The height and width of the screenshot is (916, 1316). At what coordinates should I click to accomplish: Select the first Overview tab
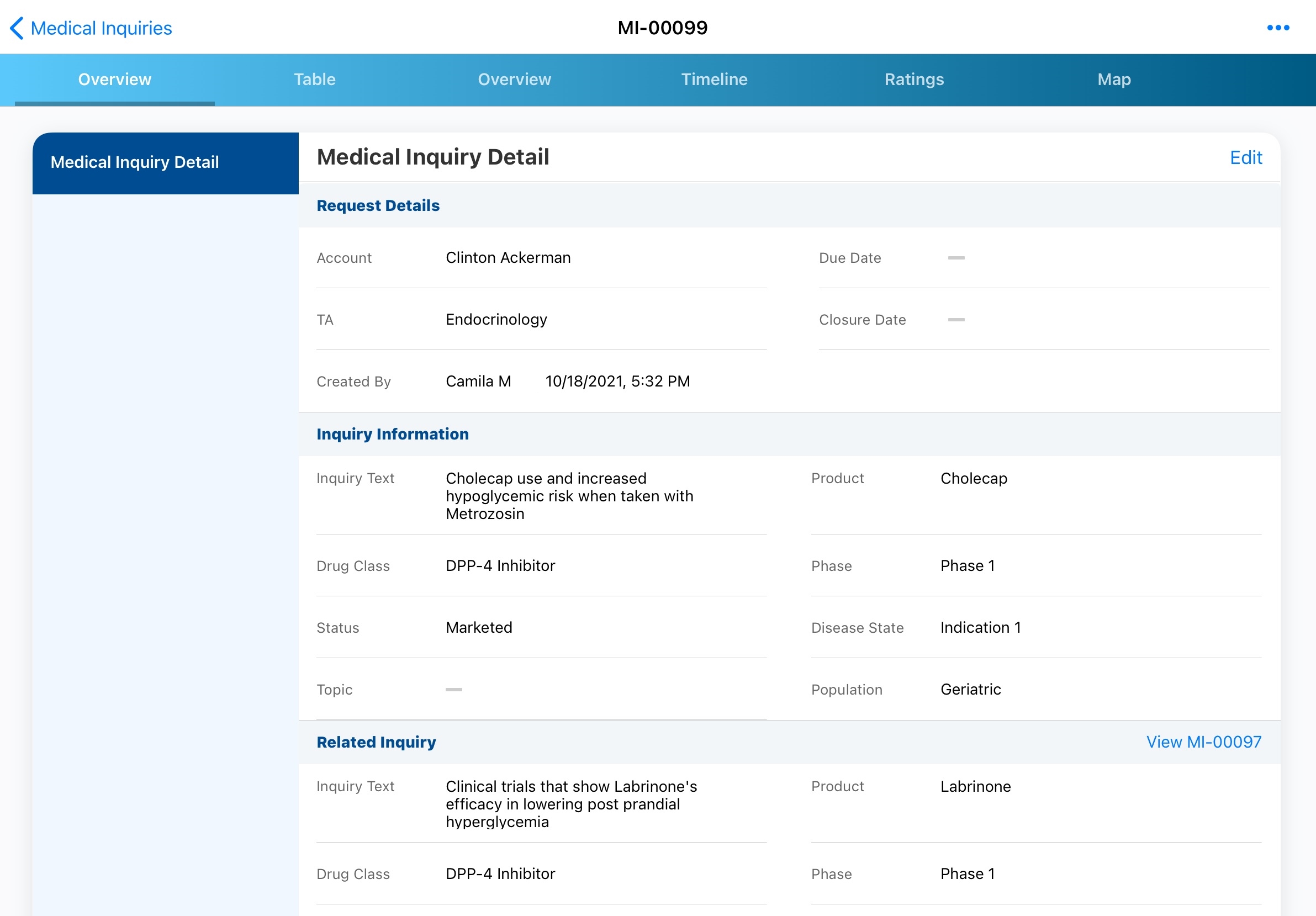coord(115,79)
